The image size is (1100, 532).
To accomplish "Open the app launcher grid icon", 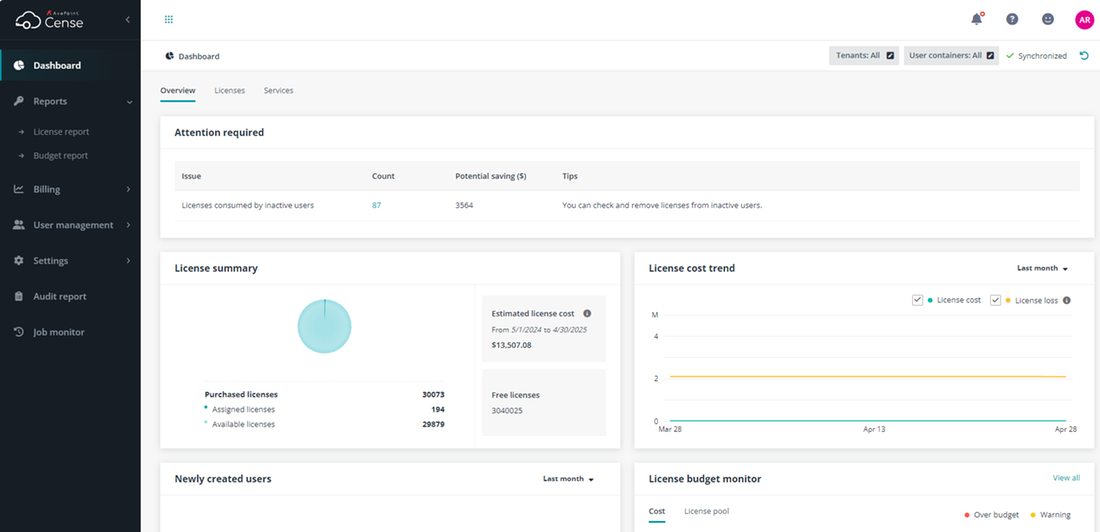I will [168, 20].
